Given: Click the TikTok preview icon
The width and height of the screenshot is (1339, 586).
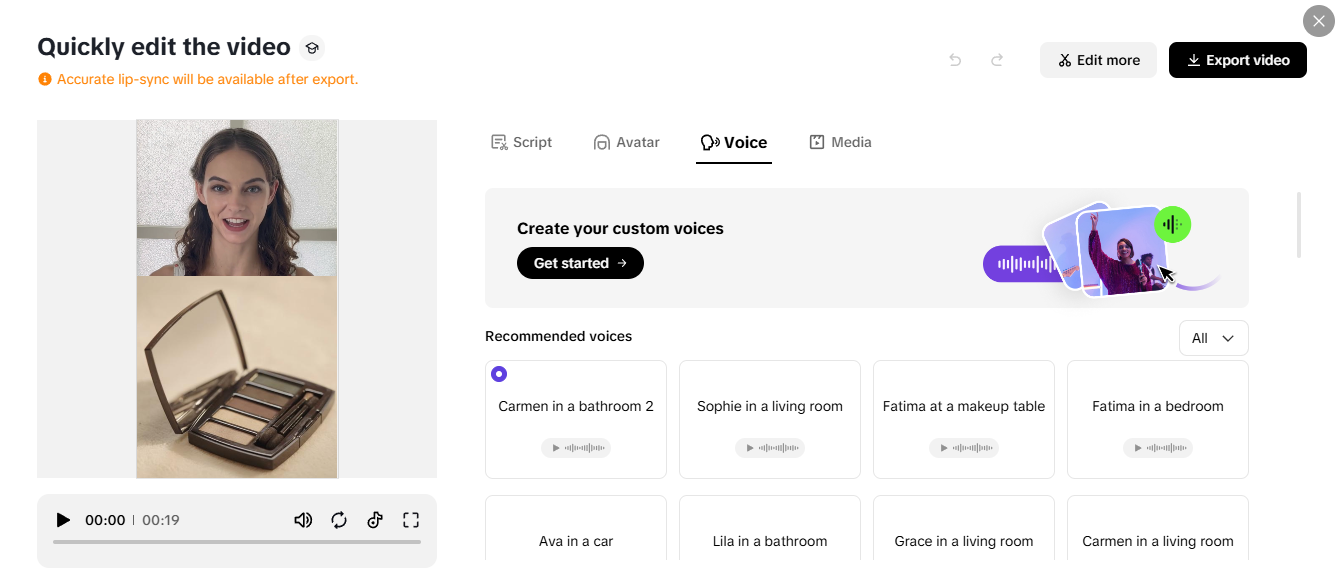Looking at the screenshot, I should coord(375,520).
